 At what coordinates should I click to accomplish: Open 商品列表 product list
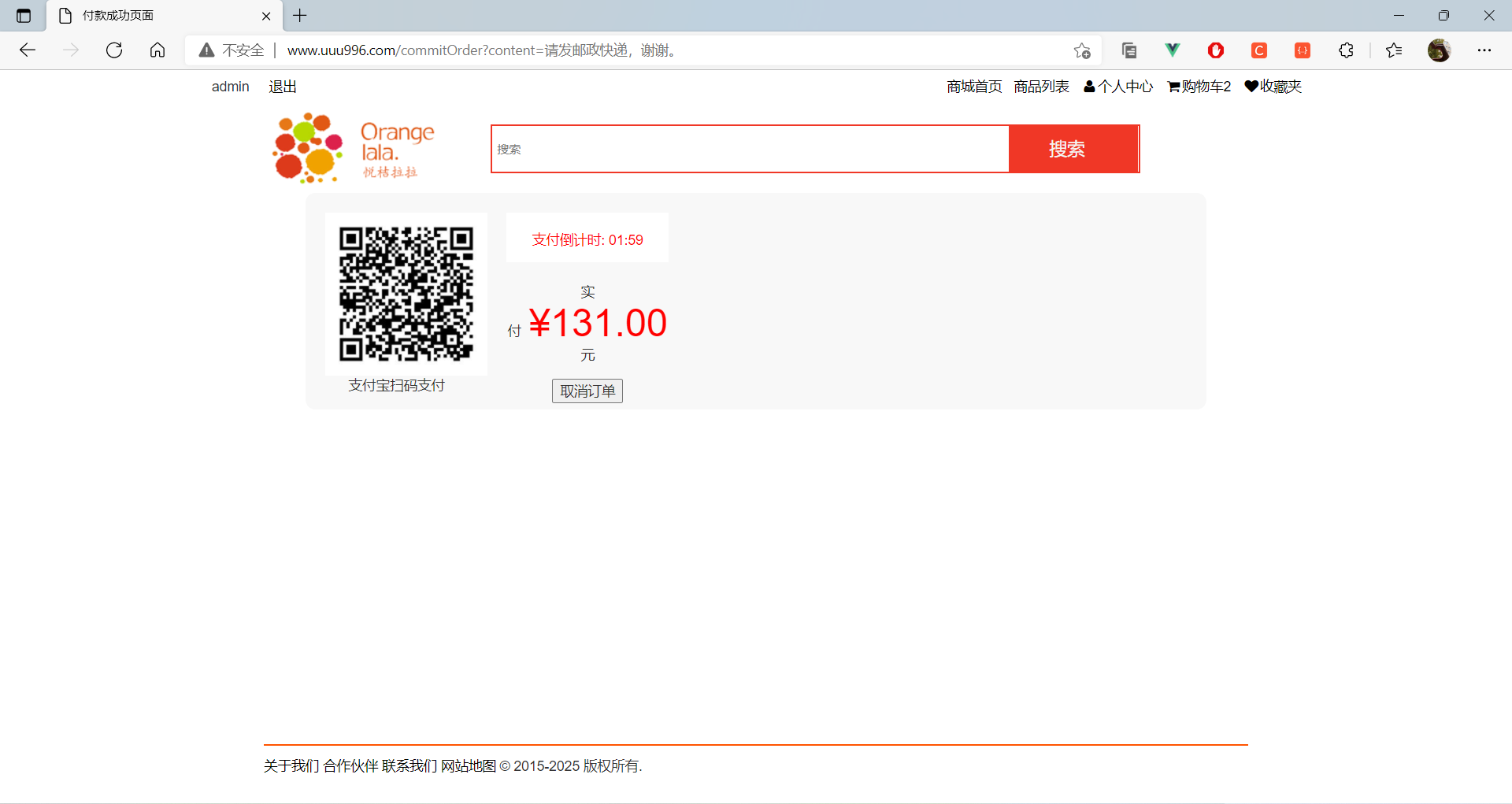click(1041, 87)
